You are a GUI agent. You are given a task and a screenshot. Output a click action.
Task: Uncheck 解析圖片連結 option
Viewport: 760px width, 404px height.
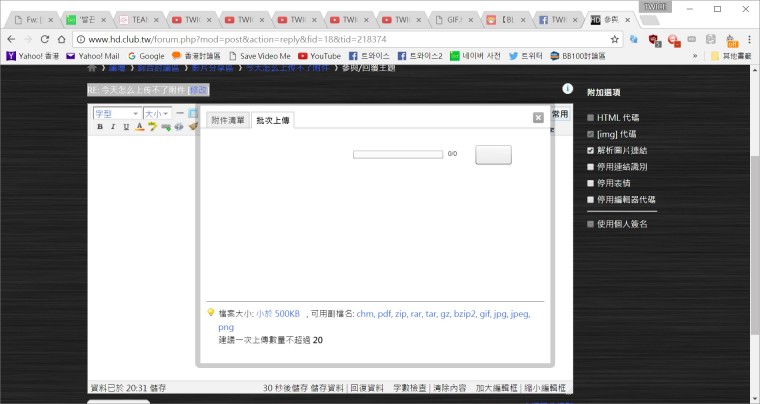click(590, 151)
